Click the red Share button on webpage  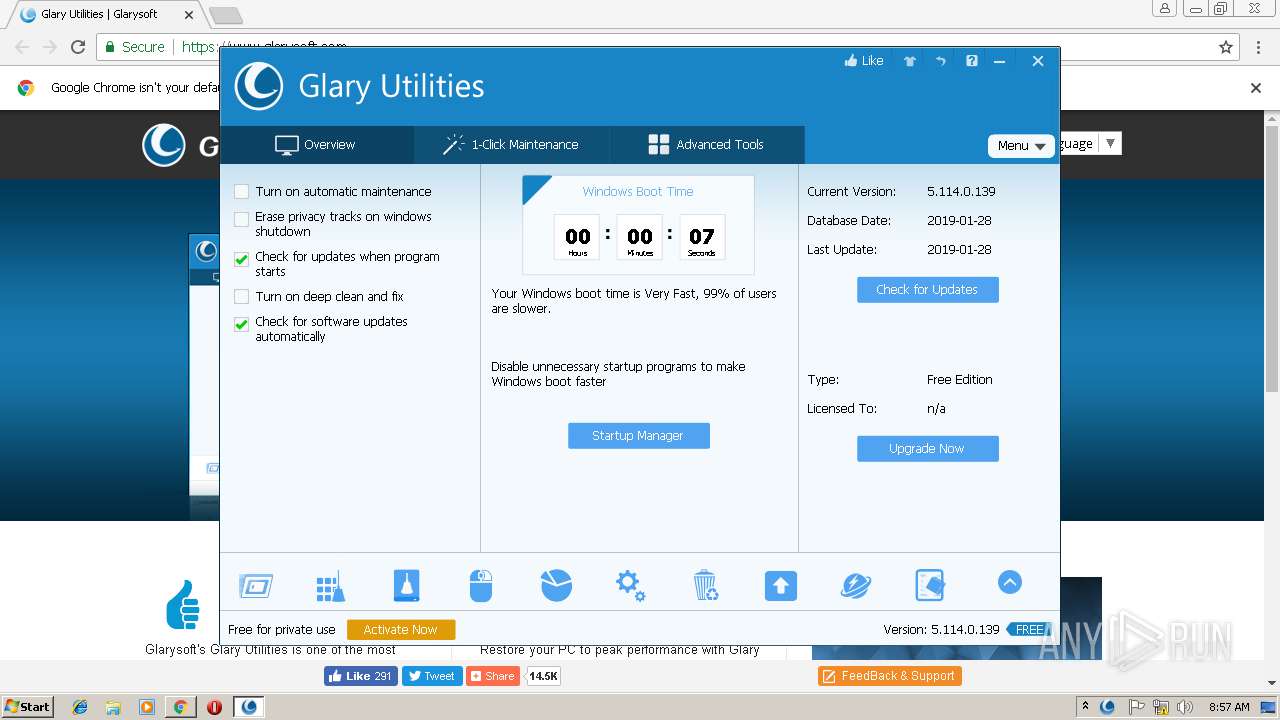(x=492, y=676)
